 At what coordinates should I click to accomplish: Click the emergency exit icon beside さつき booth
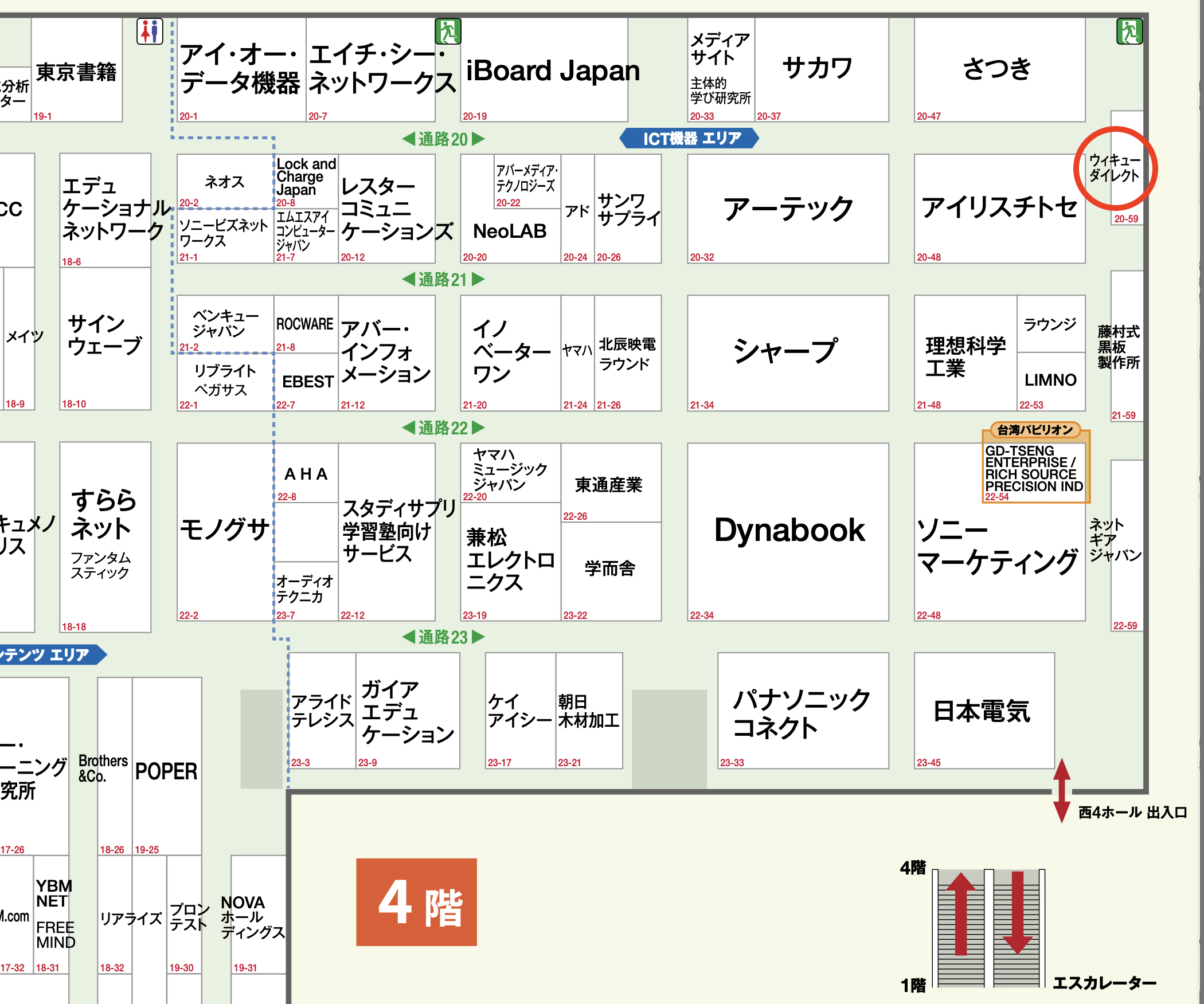pos(1129,31)
